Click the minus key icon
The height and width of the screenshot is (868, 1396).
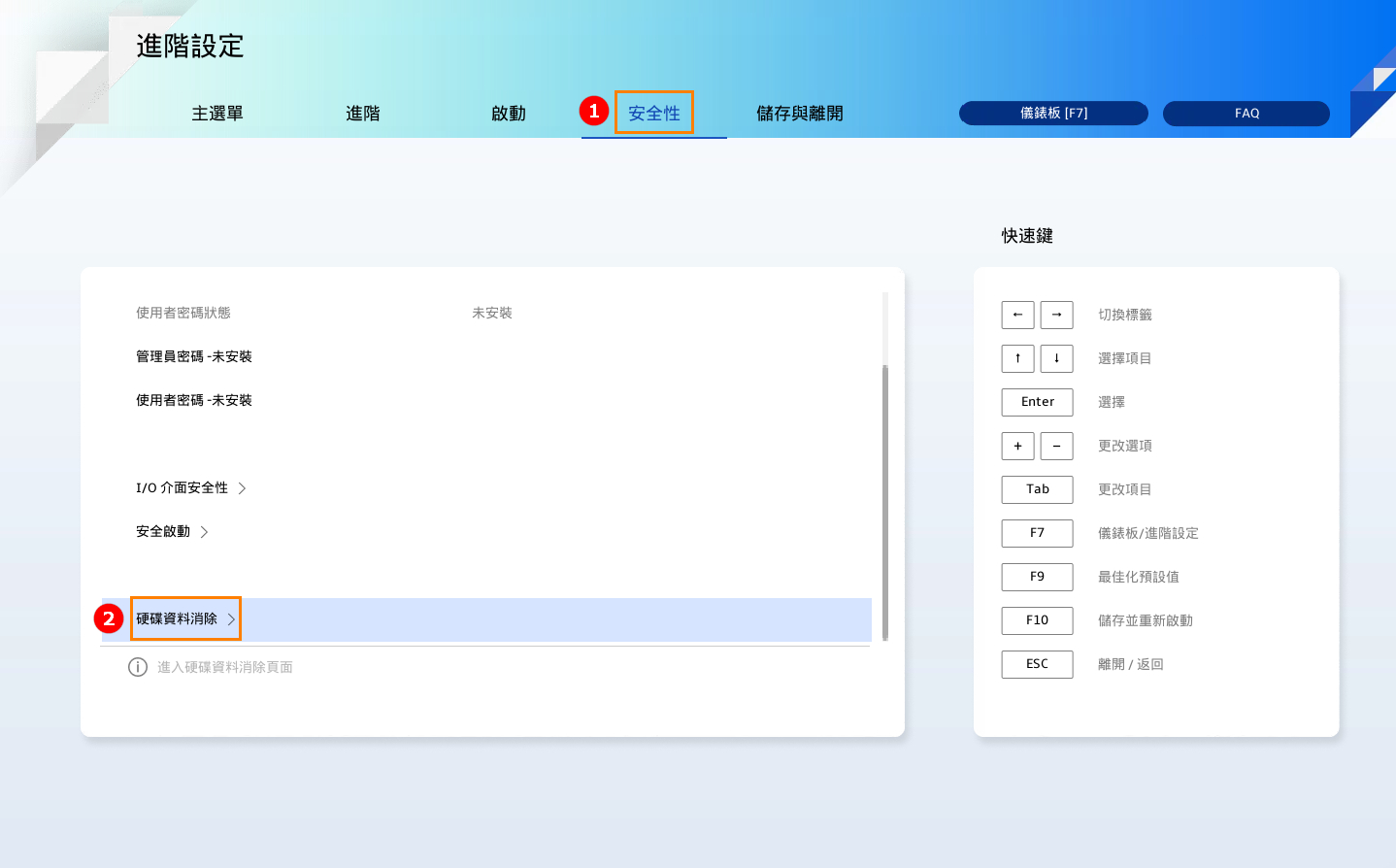click(x=1056, y=446)
